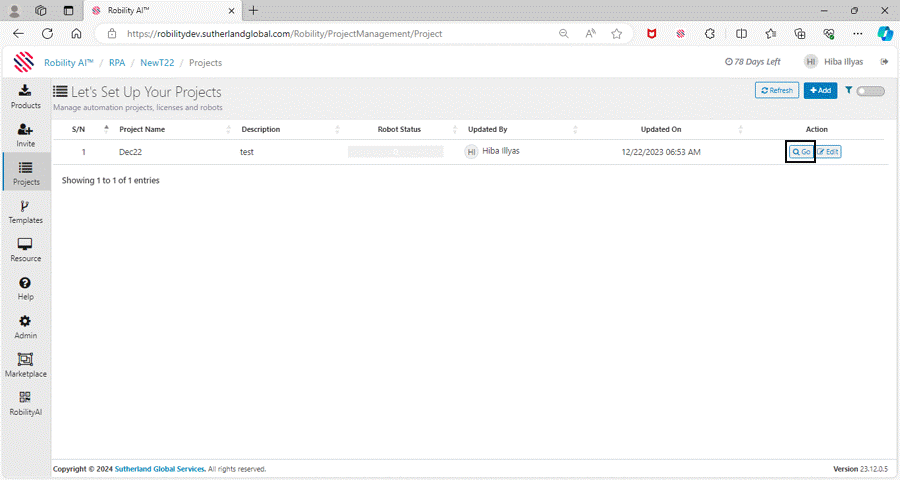The width and height of the screenshot is (900, 480).
Task: Click the Dec22 project name cell
Action: coord(130,152)
